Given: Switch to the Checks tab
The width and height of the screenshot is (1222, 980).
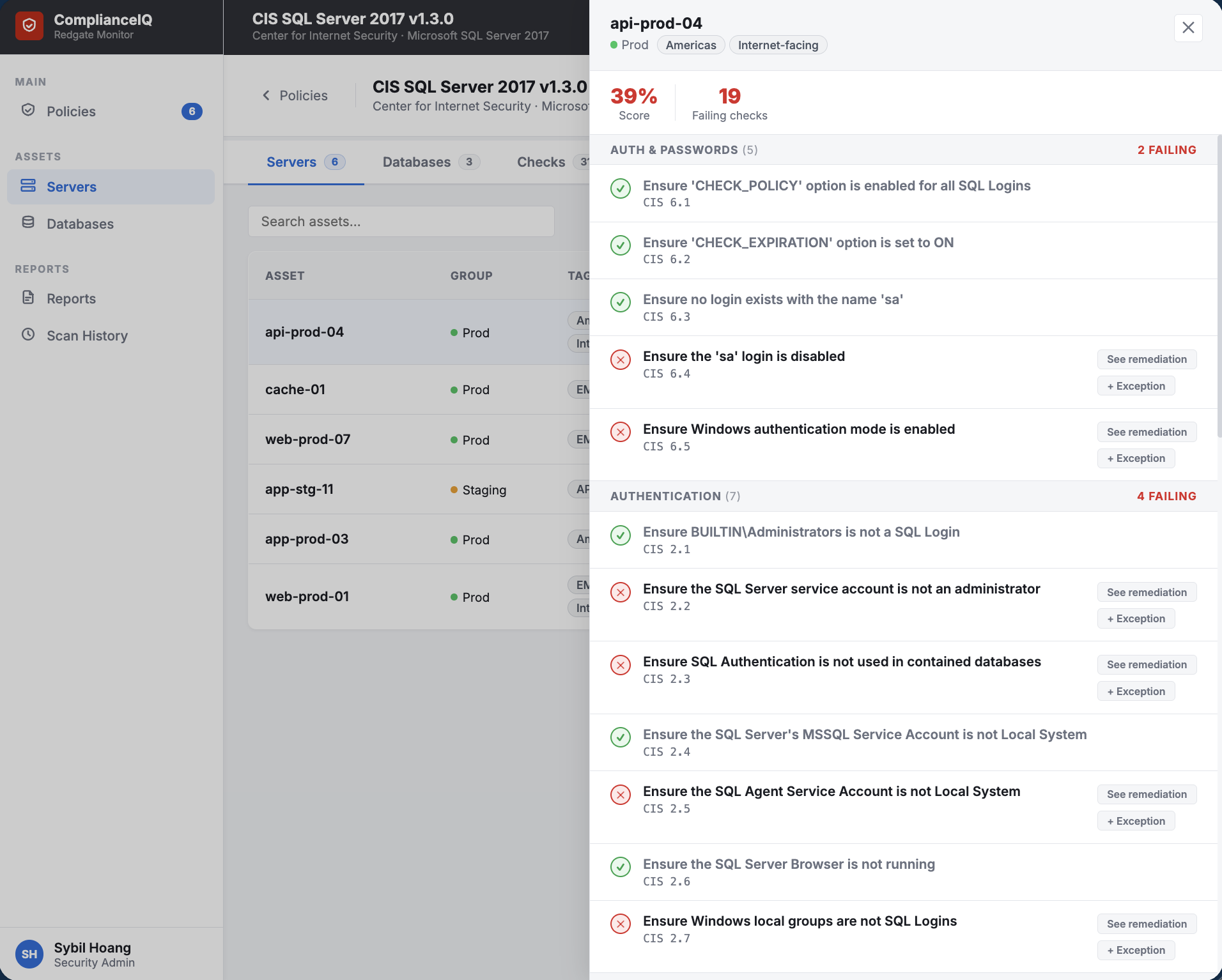Looking at the screenshot, I should [540, 162].
